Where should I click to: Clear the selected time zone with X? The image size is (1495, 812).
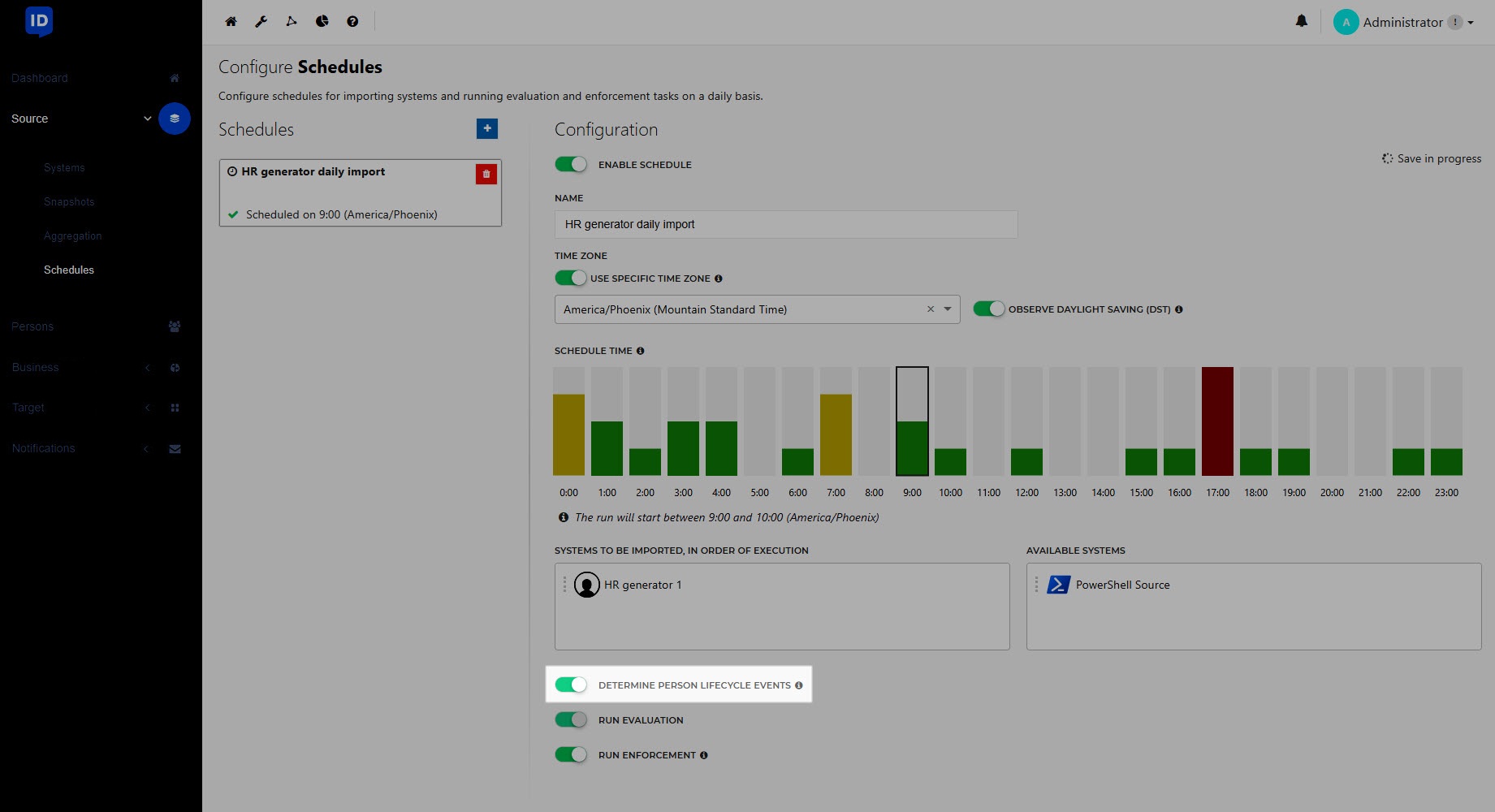click(x=931, y=309)
